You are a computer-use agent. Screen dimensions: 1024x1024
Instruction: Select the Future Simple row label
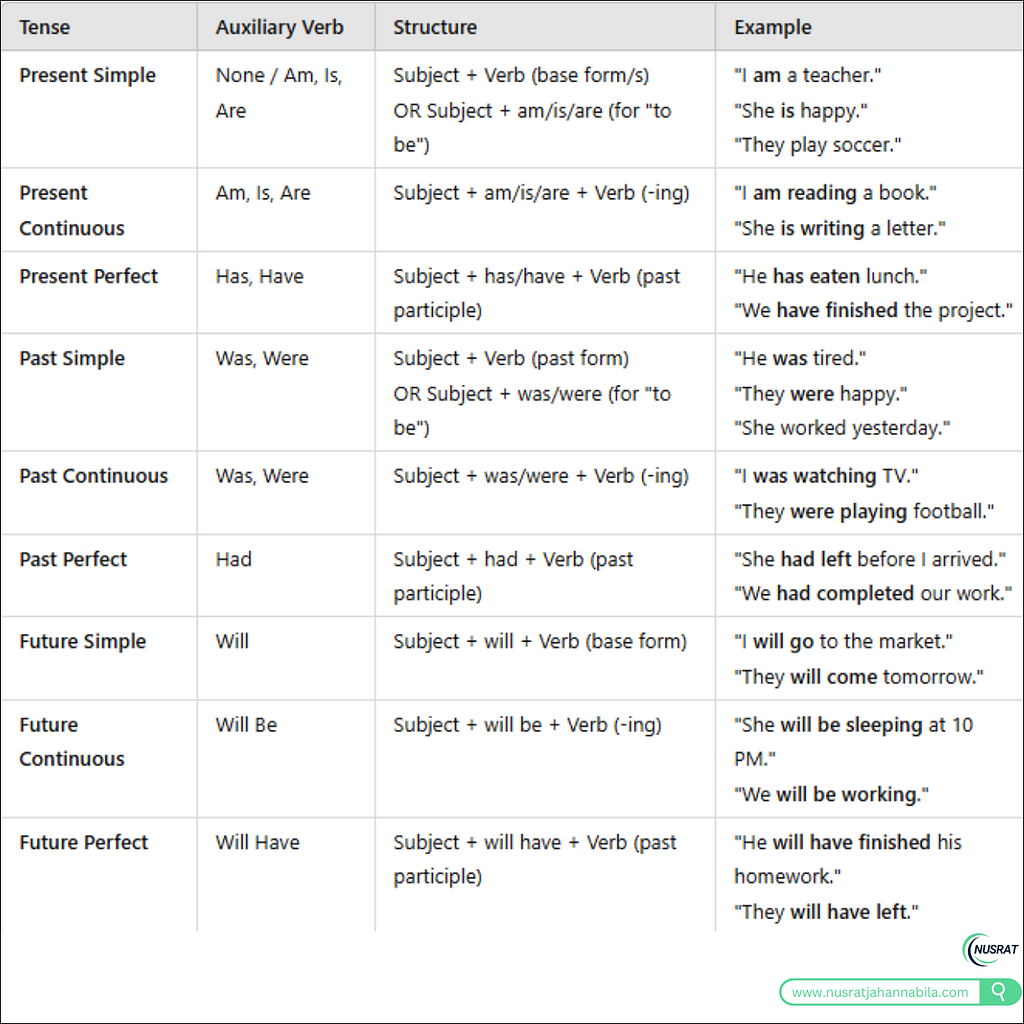tap(82, 641)
